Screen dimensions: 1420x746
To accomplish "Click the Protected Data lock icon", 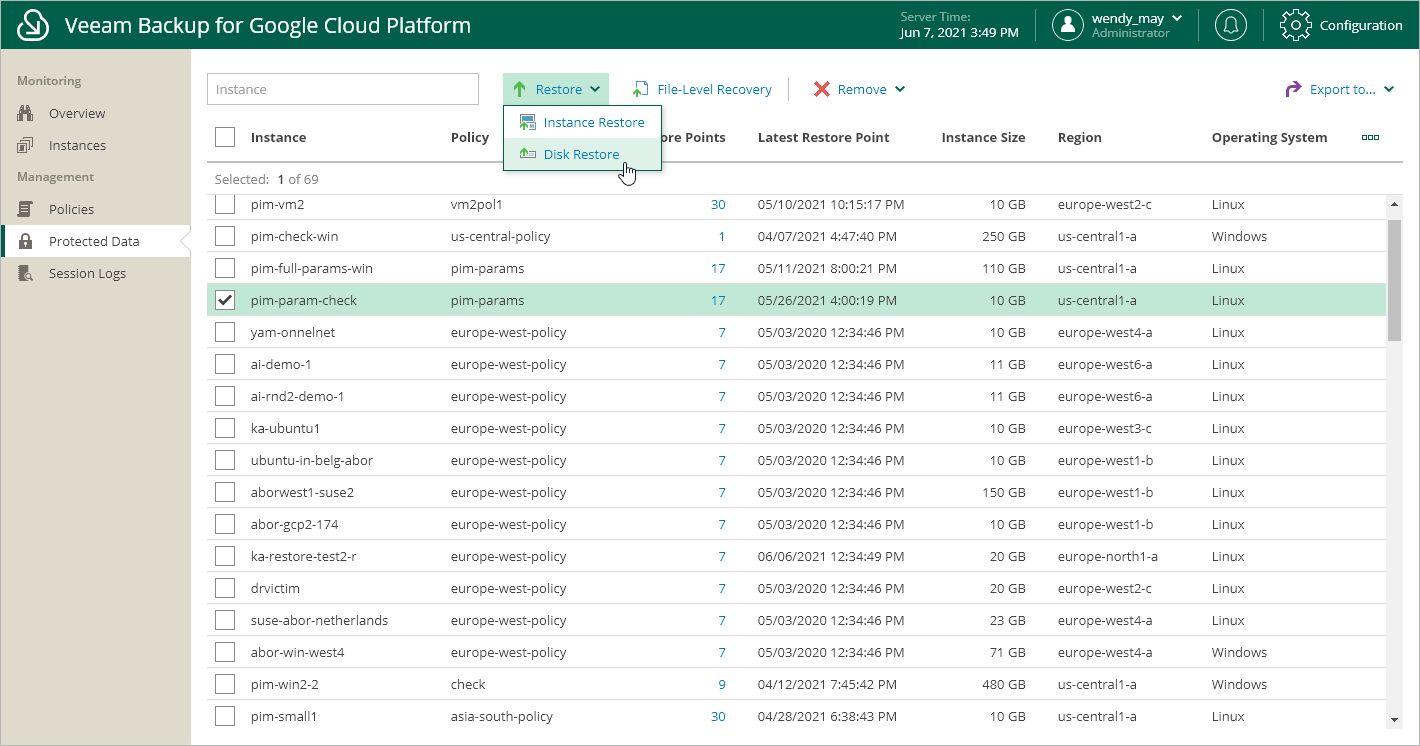I will pos(26,241).
